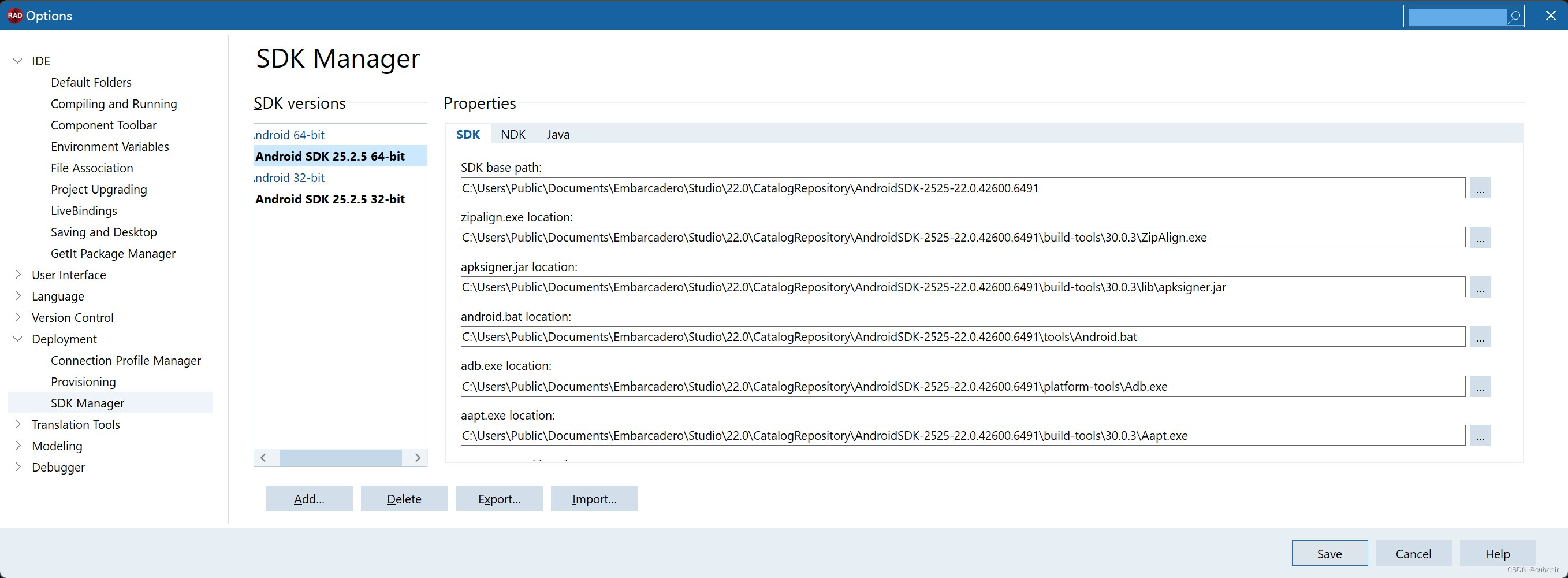Open Saving and Desktop settings

coord(103,232)
